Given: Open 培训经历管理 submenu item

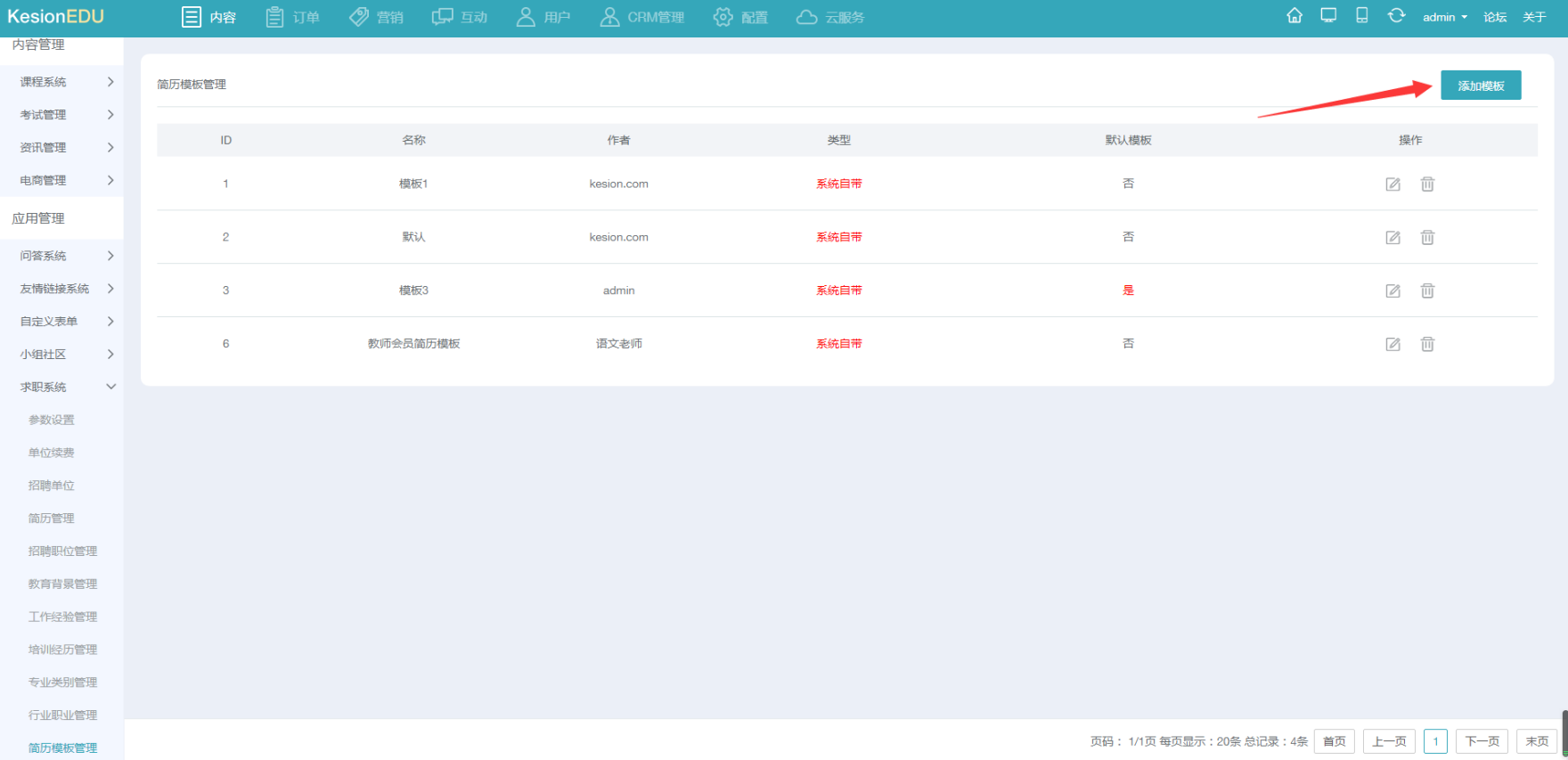Looking at the screenshot, I should (62, 650).
